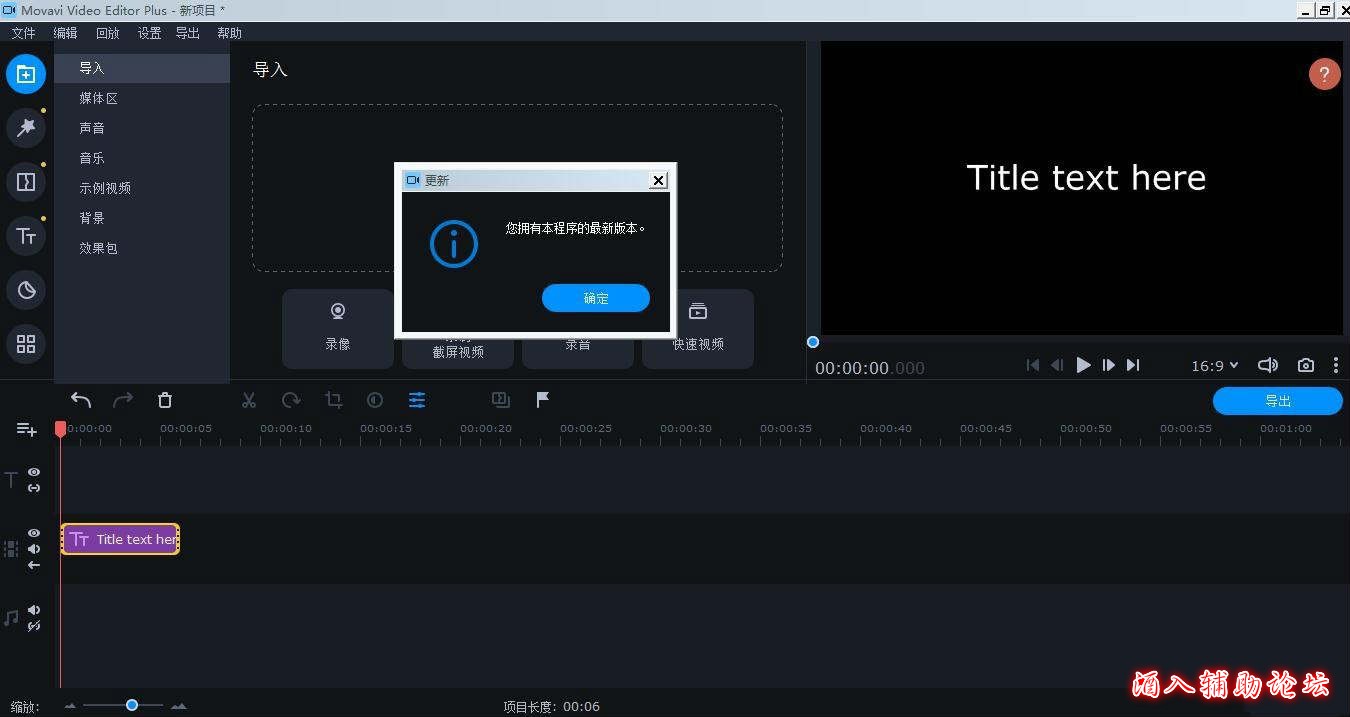This screenshot has height=717, width=1350.
Task: Toggle title track visibility eye icon
Action: click(34, 472)
